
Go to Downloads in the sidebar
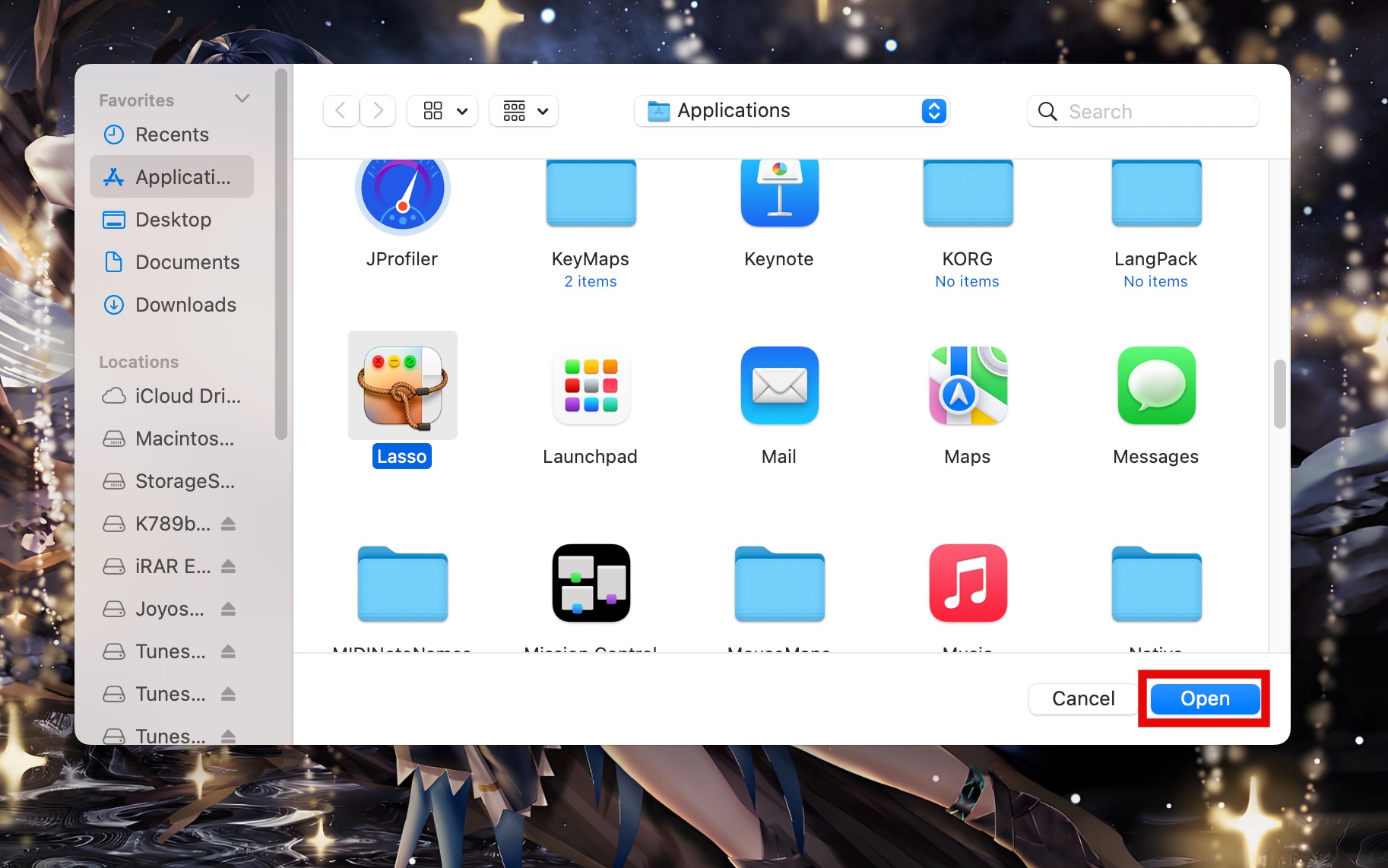tap(185, 305)
